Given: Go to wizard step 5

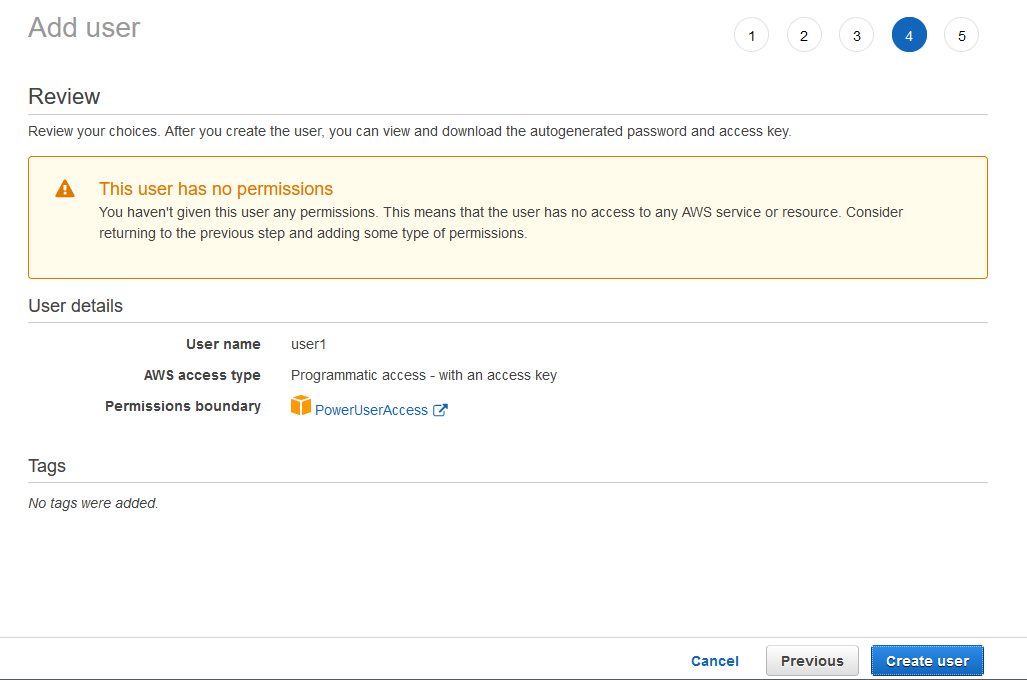Looking at the screenshot, I should 961,36.
